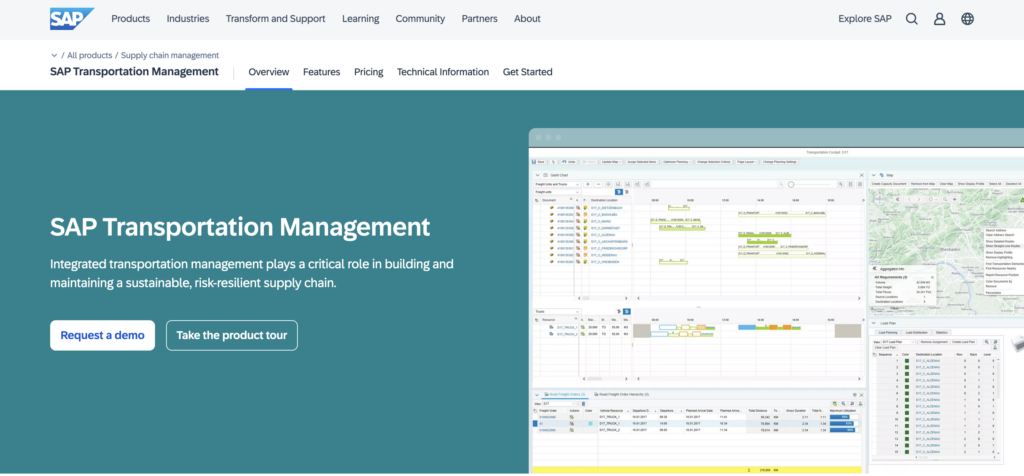Open Update Map dropdown in cockpit screenshot
The height and width of the screenshot is (476, 1024).
point(611,162)
